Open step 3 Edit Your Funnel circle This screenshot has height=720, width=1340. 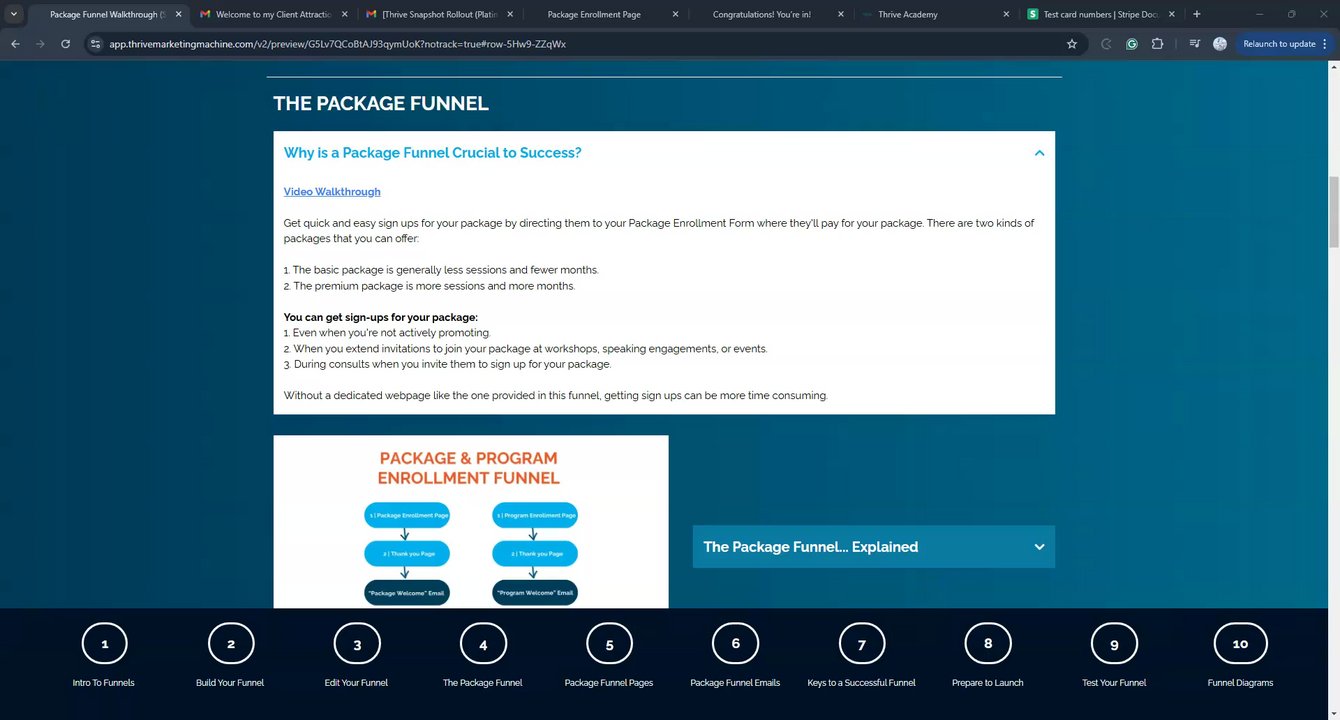pos(357,644)
